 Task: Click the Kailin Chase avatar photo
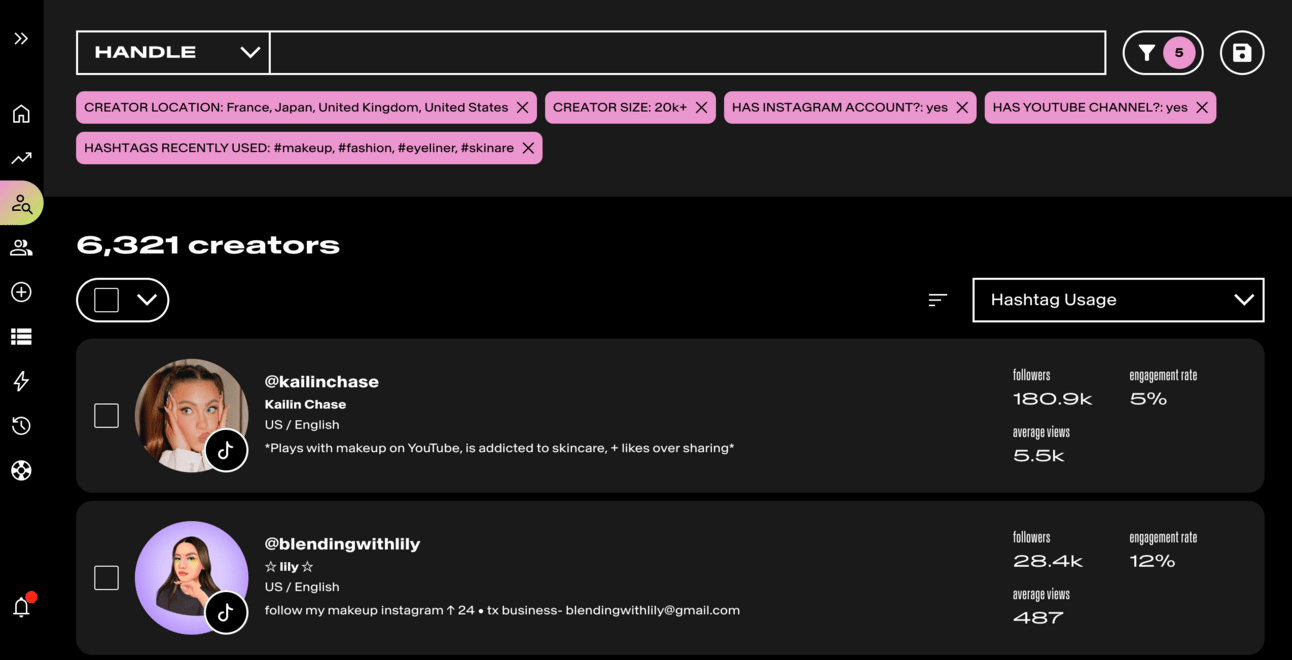coord(191,415)
